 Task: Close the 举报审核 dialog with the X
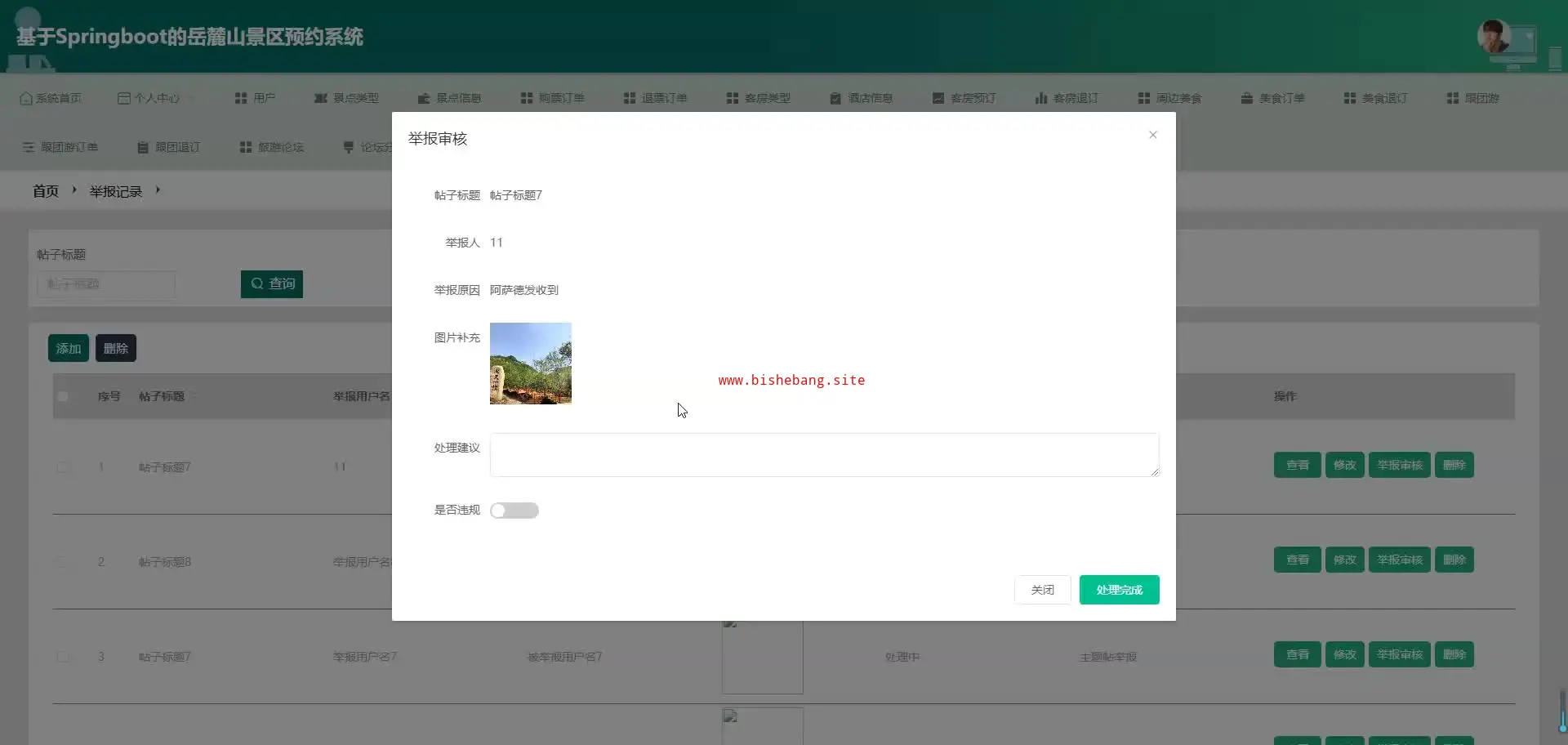pyautogui.click(x=1153, y=135)
